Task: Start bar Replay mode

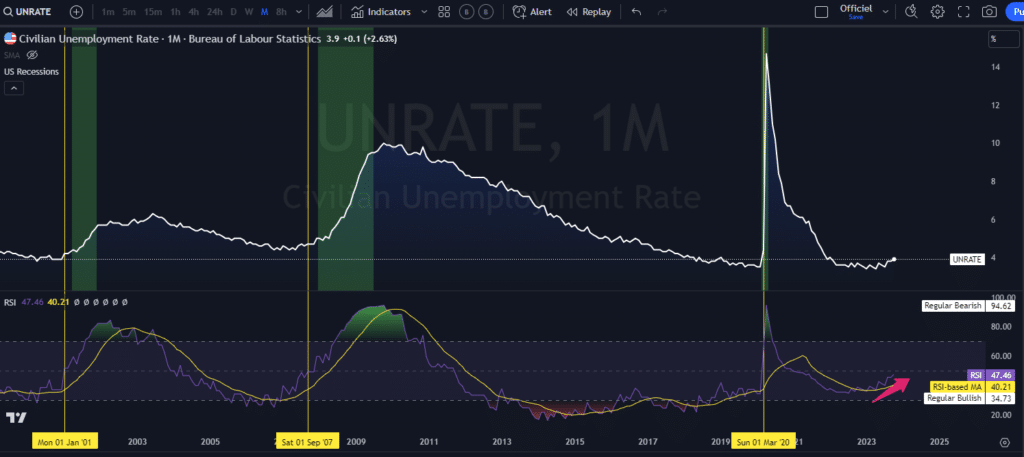Action: pos(588,12)
